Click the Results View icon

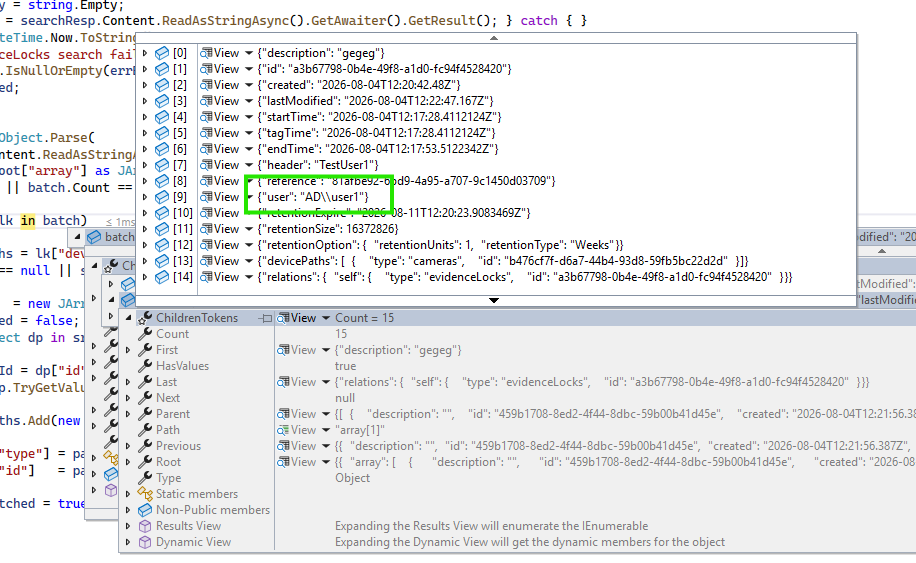(145, 526)
